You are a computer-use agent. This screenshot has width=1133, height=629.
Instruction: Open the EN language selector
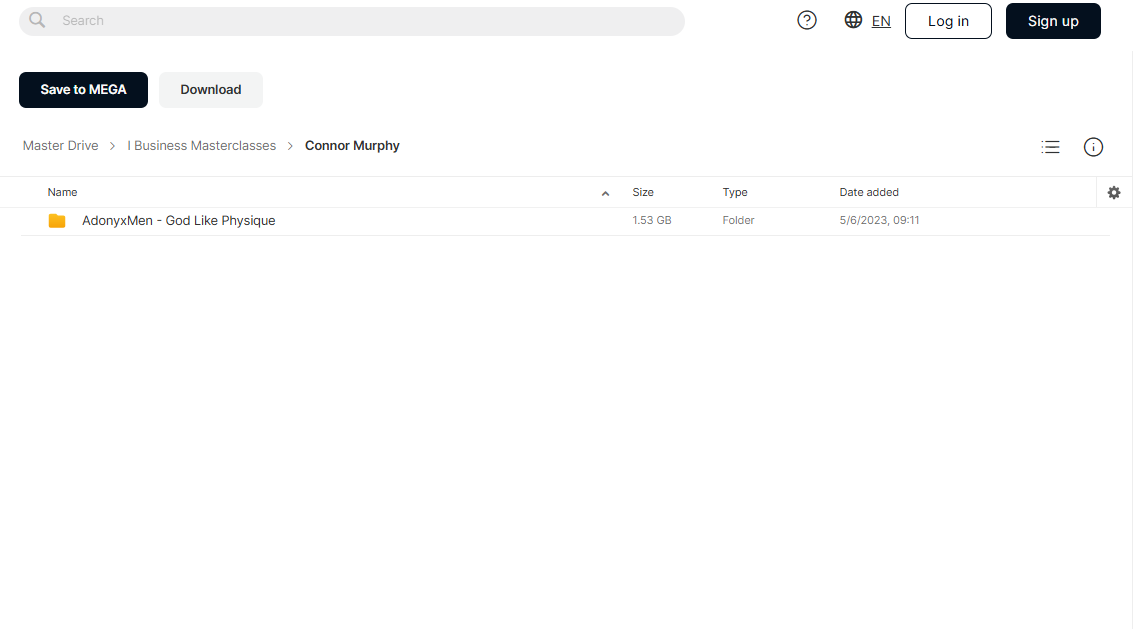(x=881, y=21)
